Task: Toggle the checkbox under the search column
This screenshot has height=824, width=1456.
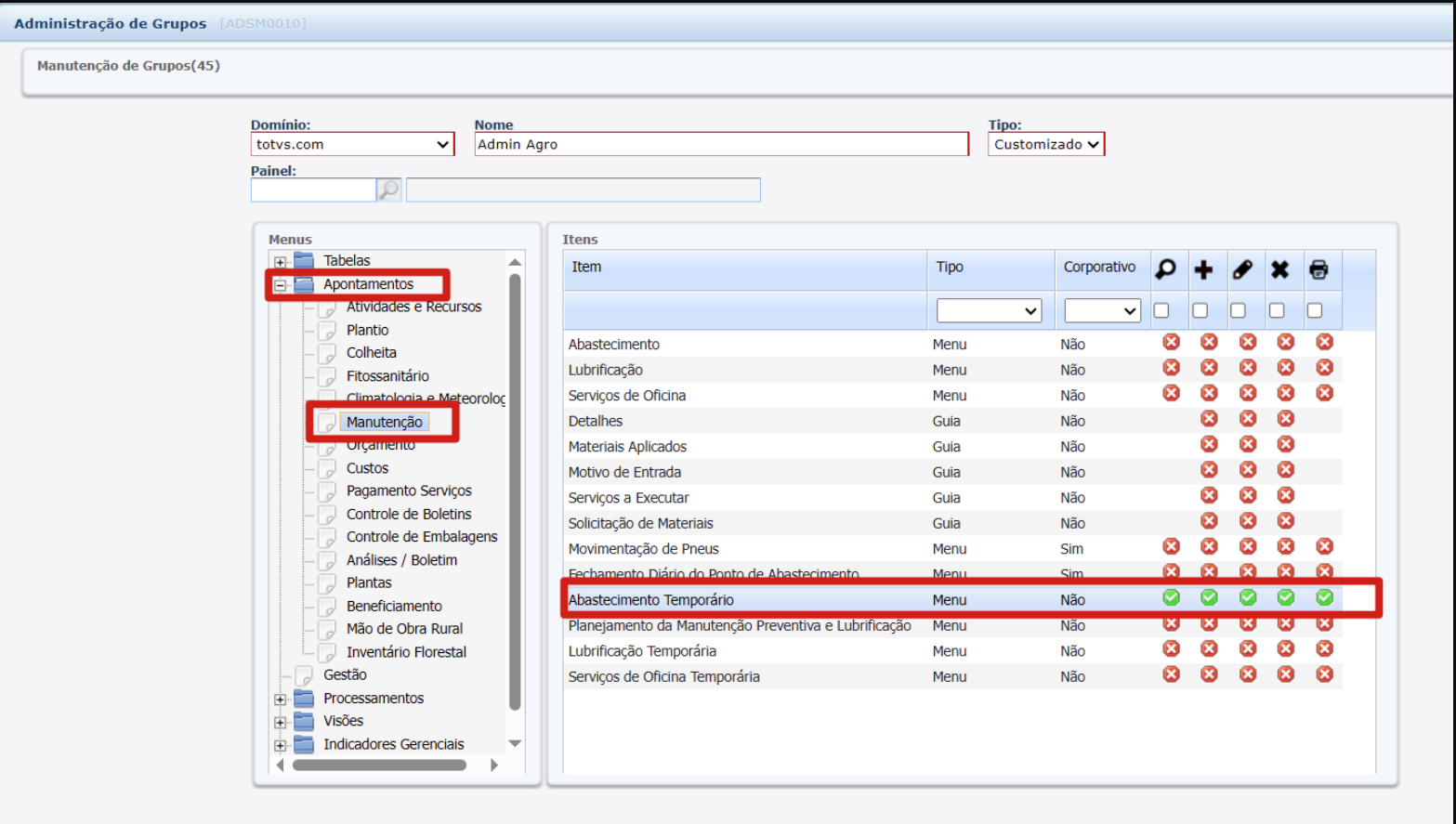Action: click(1161, 310)
